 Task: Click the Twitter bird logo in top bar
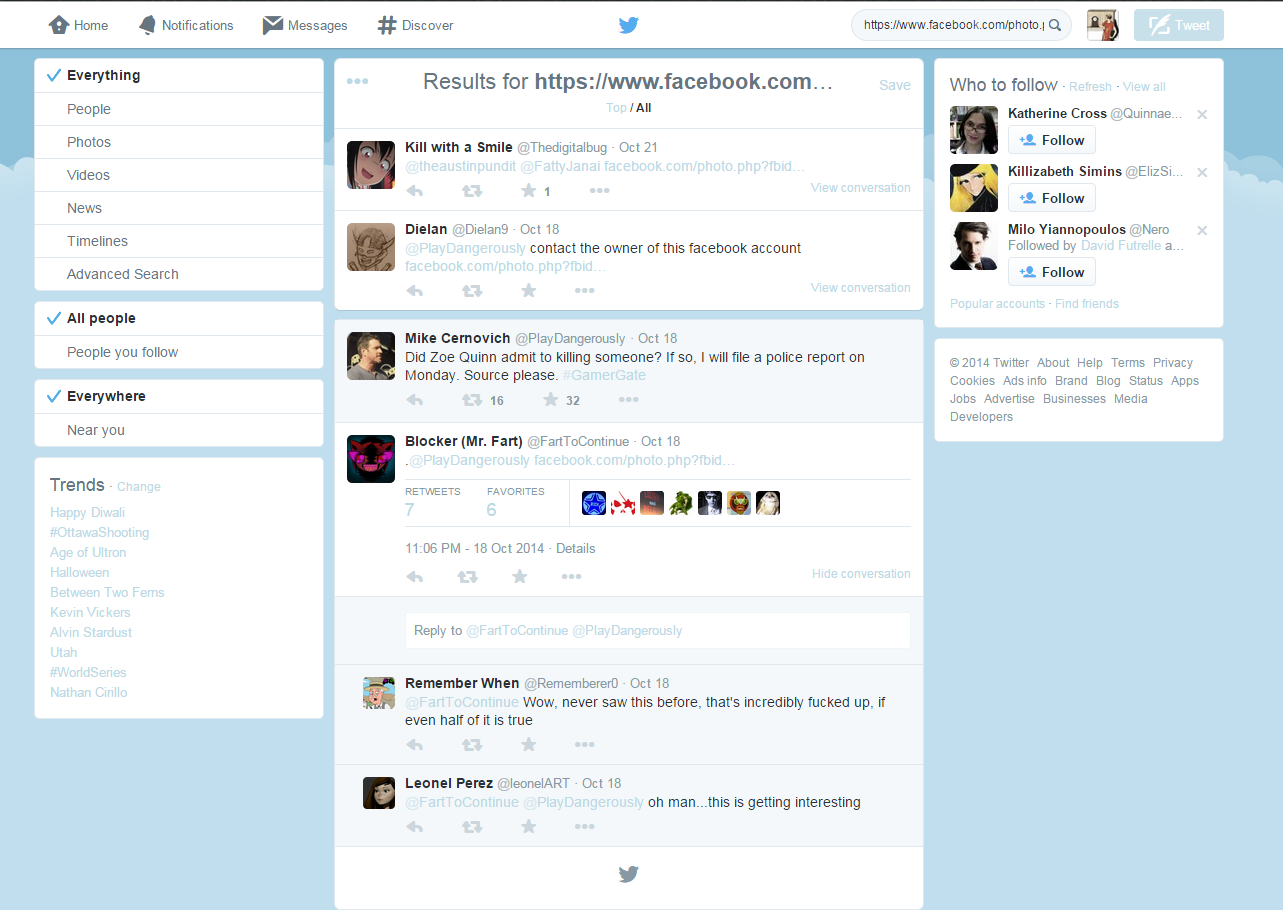tap(628, 25)
